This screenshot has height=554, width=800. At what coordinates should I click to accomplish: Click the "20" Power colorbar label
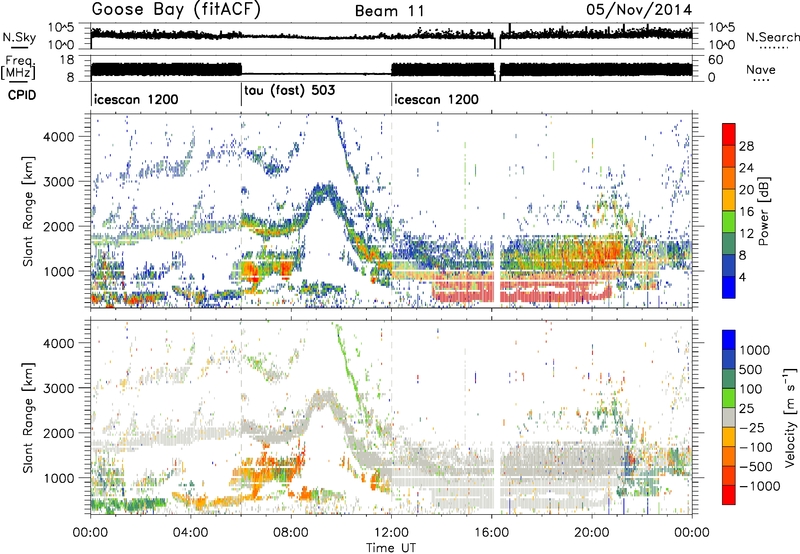[746, 190]
